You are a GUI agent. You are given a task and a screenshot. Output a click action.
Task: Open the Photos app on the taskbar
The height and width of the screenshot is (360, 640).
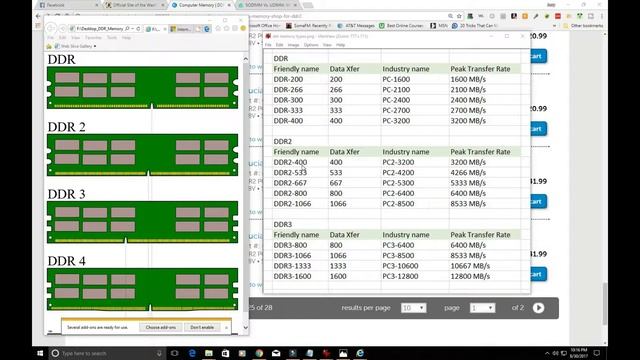point(343,353)
